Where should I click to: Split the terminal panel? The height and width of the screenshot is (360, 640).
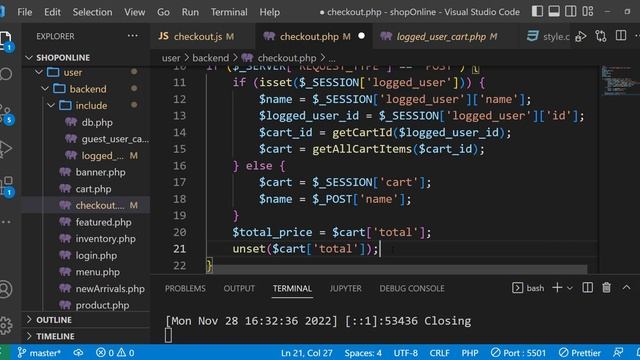pyautogui.click(x=587, y=288)
